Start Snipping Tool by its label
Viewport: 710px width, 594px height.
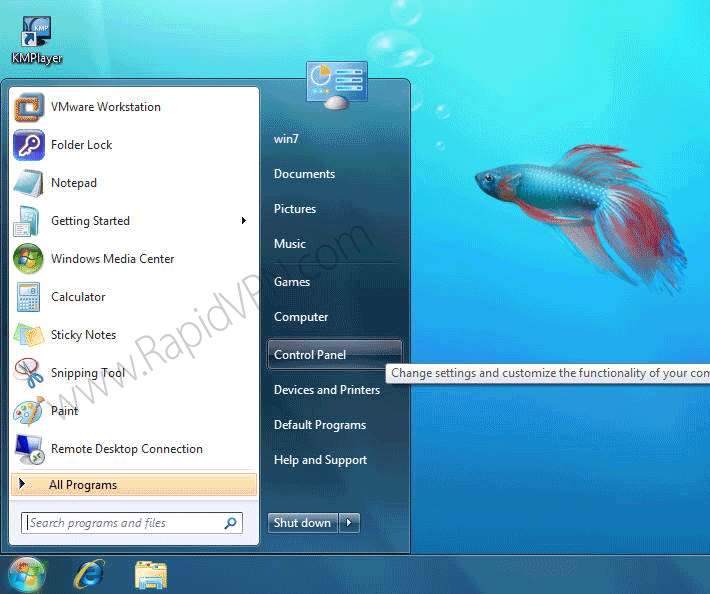pos(88,373)
